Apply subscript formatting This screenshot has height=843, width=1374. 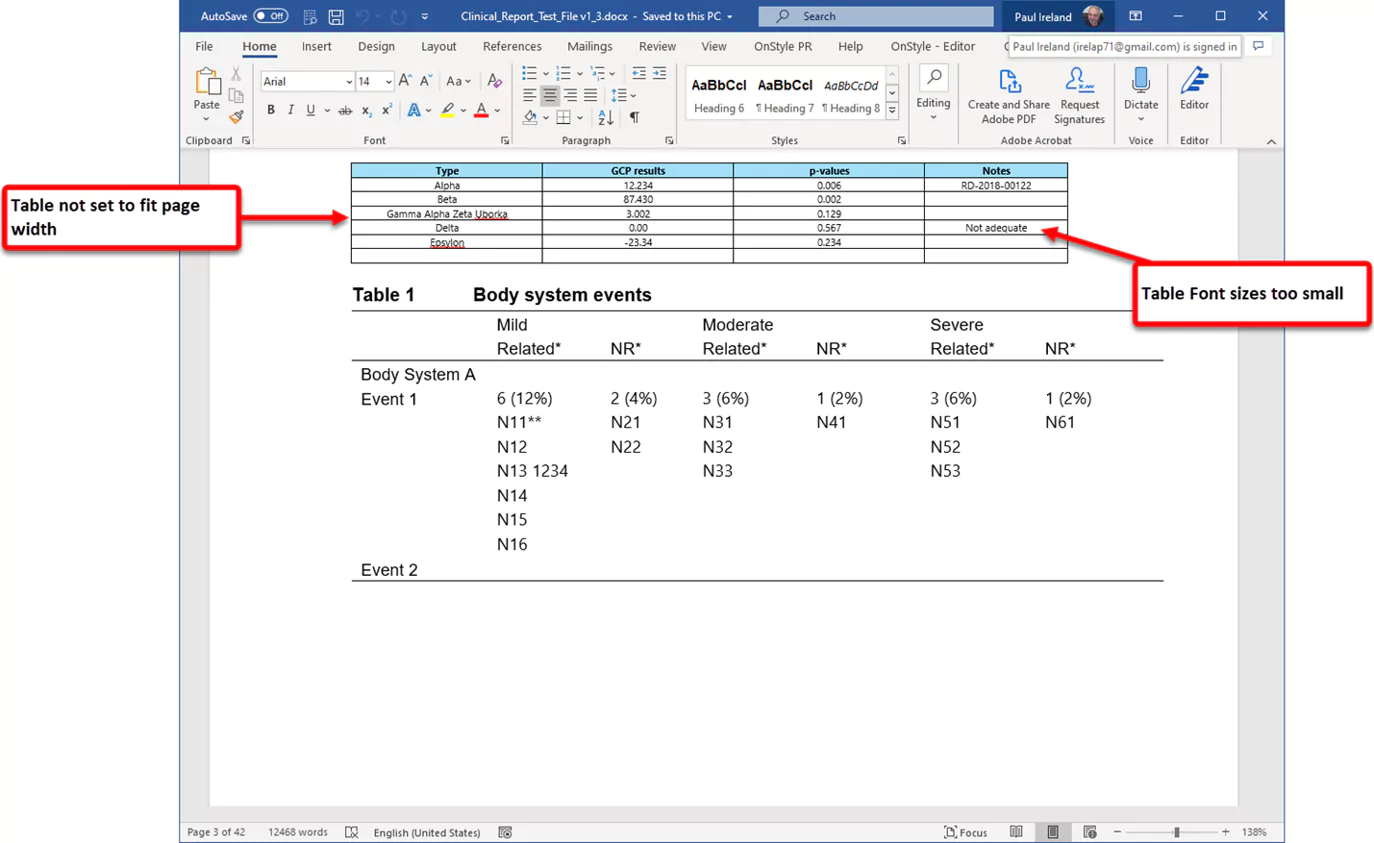[367, 110]
